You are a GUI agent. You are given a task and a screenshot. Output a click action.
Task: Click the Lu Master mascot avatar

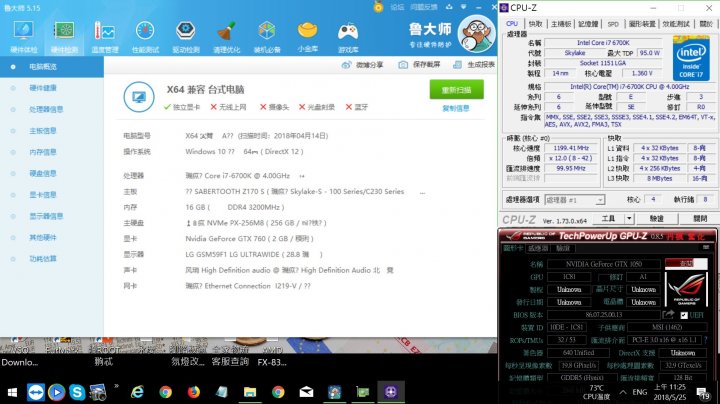pos(476,34)
